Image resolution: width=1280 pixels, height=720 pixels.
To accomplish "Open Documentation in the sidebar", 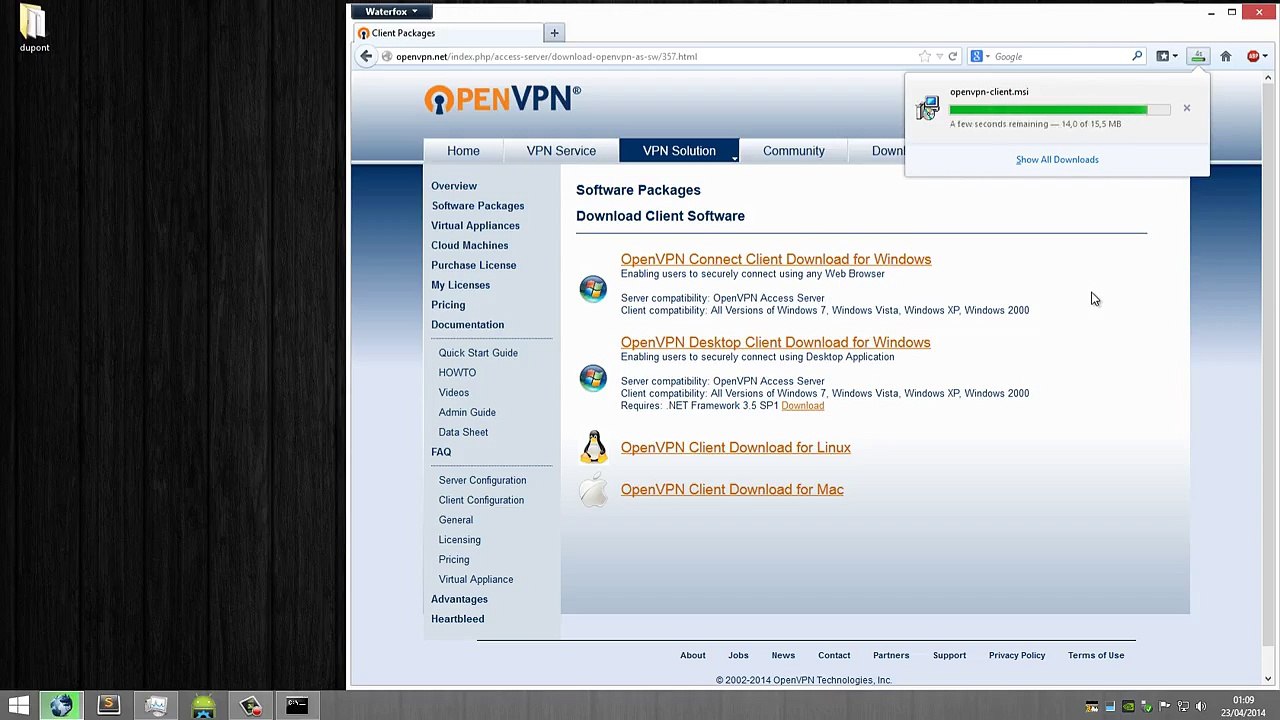I will tap(468, 325).
